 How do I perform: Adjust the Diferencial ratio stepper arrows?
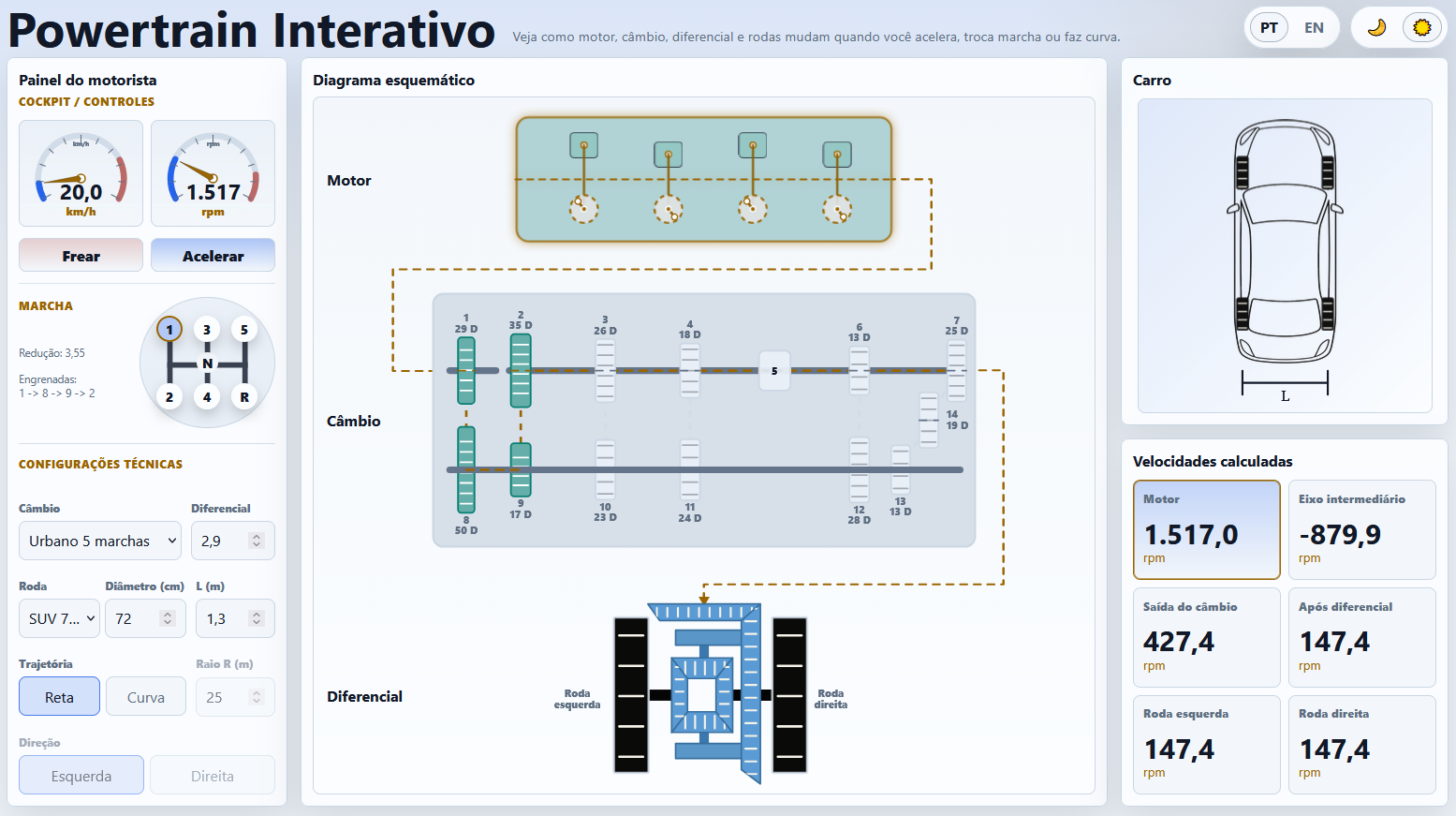(x=257, y=541)
